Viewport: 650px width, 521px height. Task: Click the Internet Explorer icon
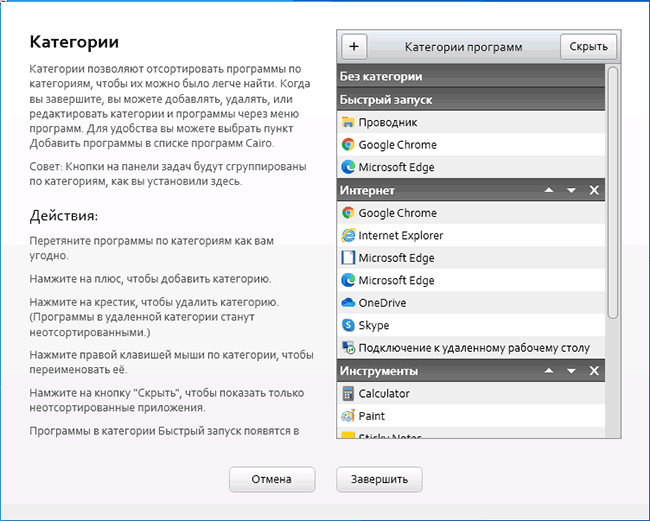(348, 235)
